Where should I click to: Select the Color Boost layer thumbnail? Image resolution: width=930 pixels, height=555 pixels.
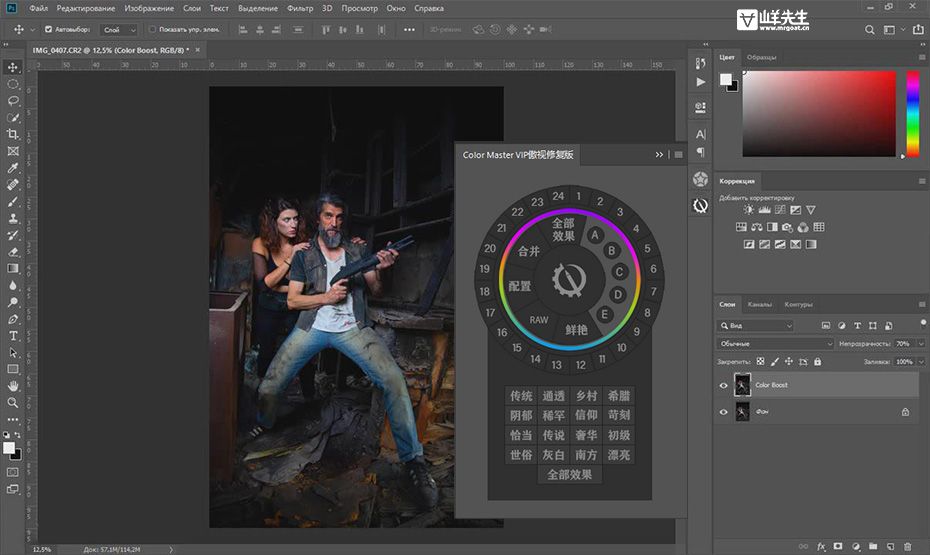pos(743,385)
